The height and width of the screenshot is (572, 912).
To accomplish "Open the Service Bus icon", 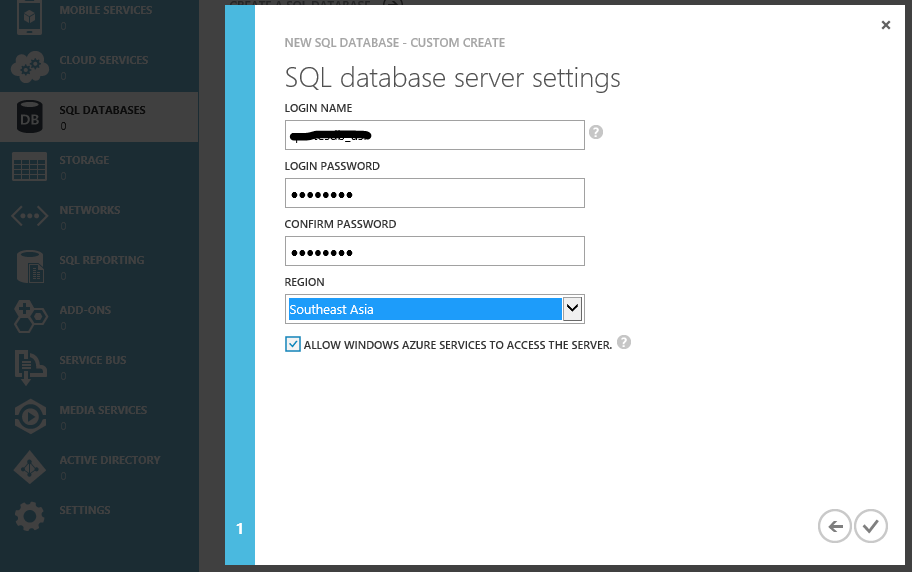I will point(30,367).
